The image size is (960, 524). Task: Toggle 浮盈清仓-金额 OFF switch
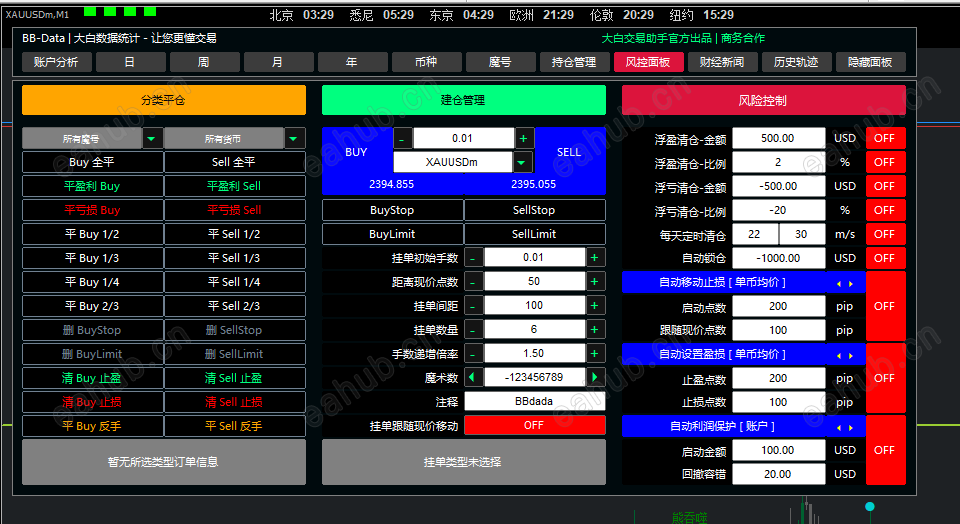coord(885,138)
